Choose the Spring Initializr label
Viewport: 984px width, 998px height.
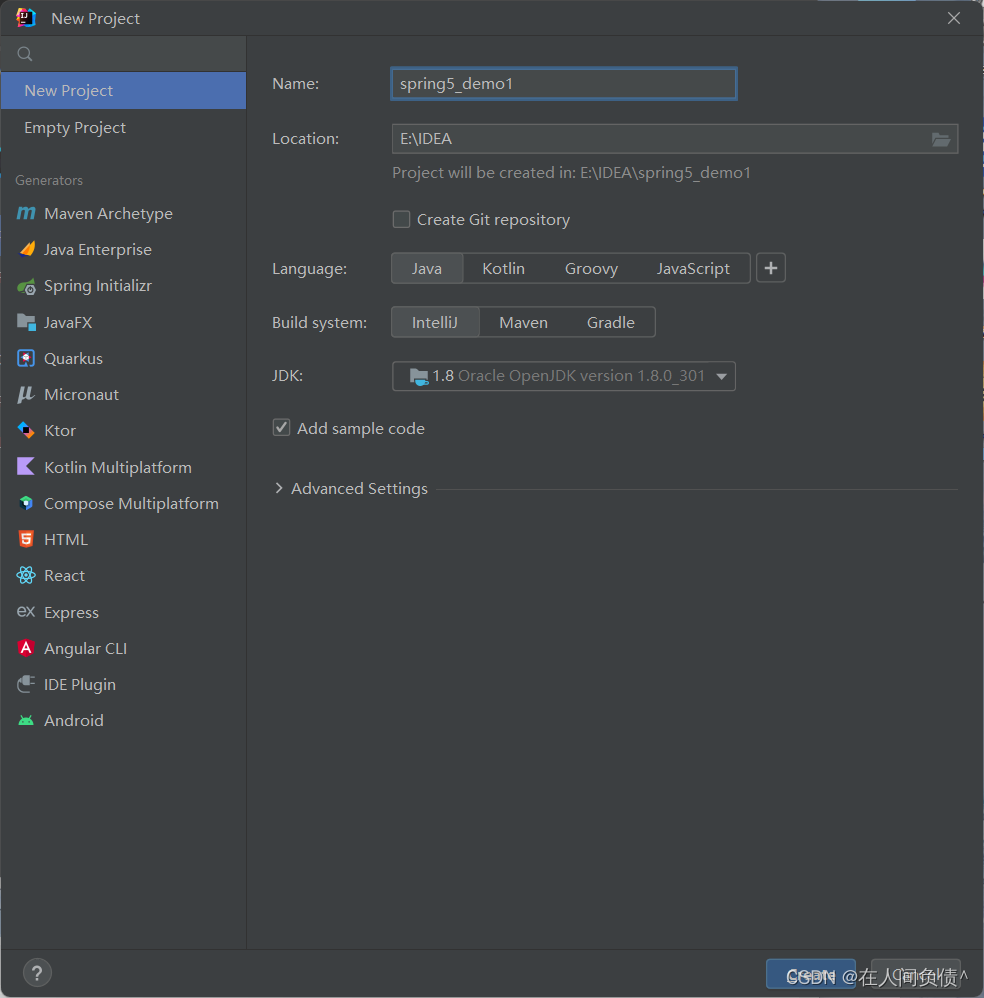coord(98,286)
